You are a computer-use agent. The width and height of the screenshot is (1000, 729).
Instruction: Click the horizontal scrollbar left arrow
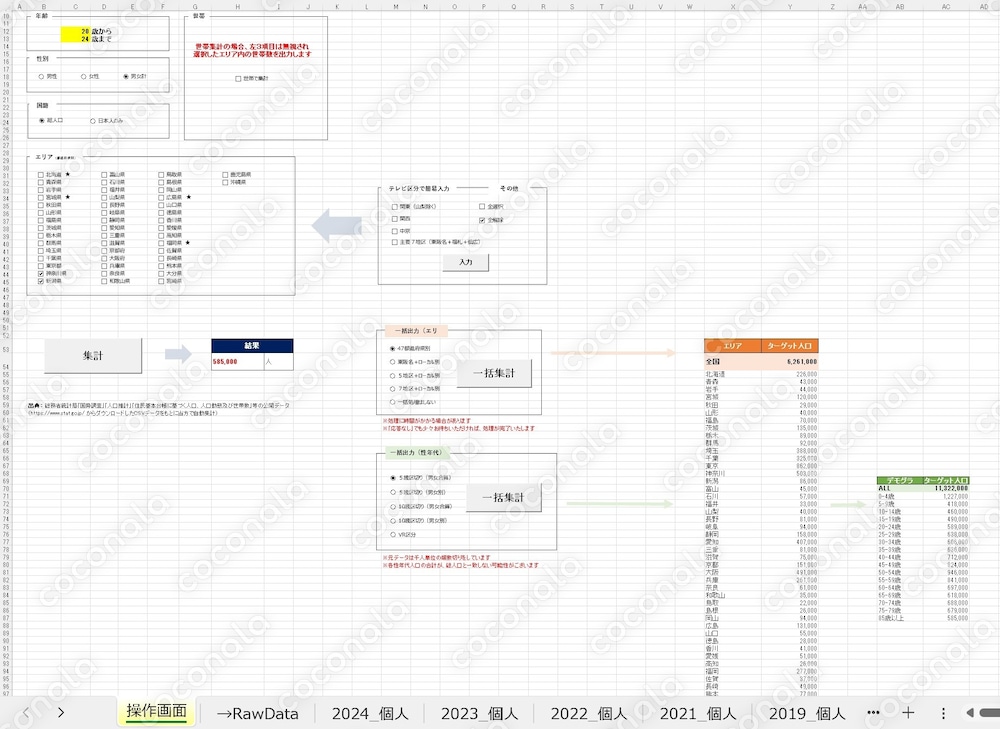coord(971,712)
